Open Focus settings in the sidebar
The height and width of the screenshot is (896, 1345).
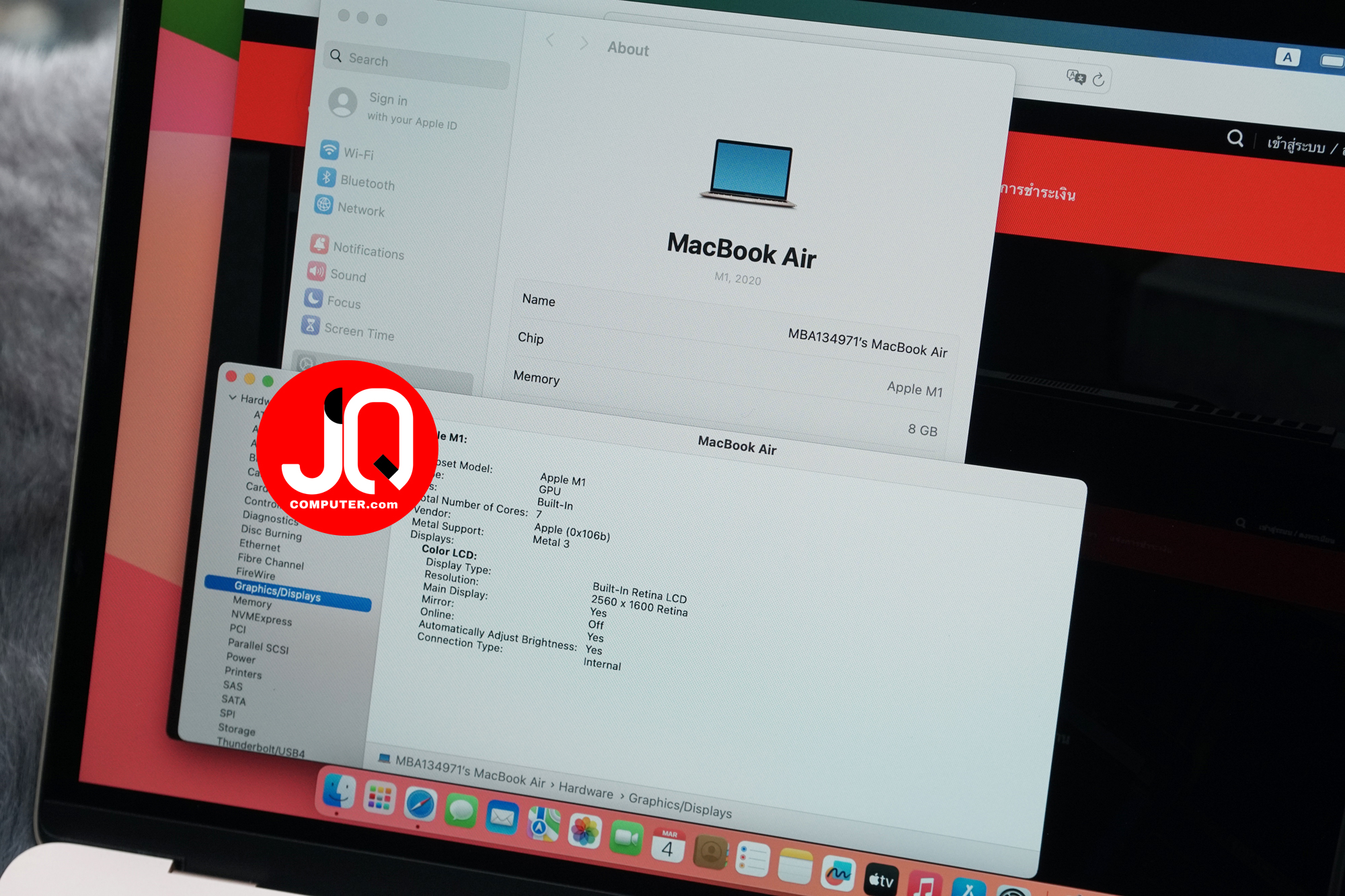click(x=333, y=300)
